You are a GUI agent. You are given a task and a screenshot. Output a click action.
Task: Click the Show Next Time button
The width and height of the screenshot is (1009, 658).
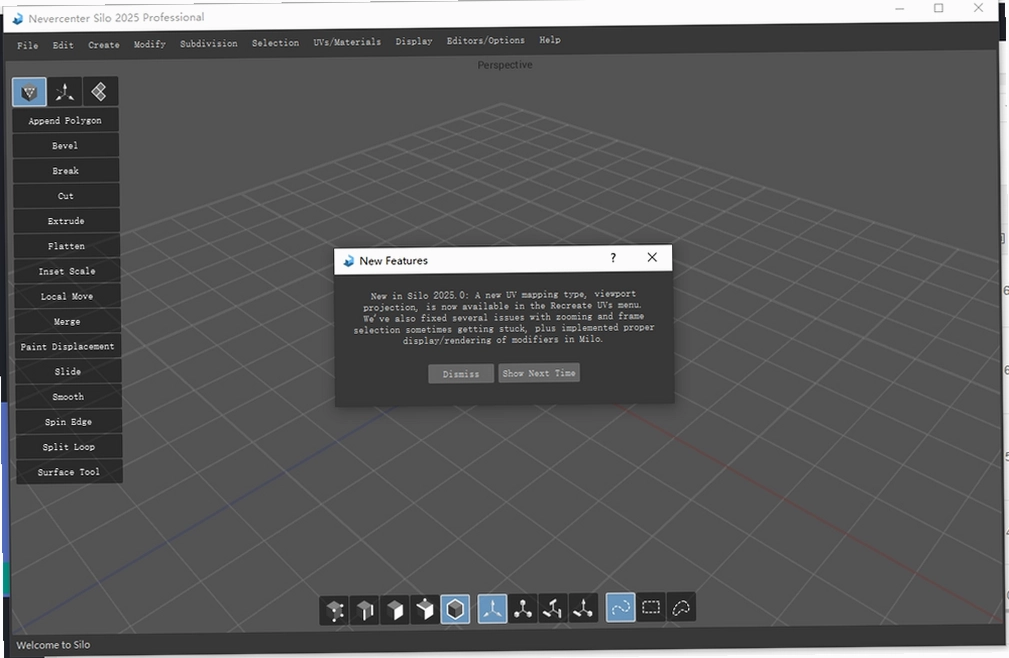(x=539, y=373)
